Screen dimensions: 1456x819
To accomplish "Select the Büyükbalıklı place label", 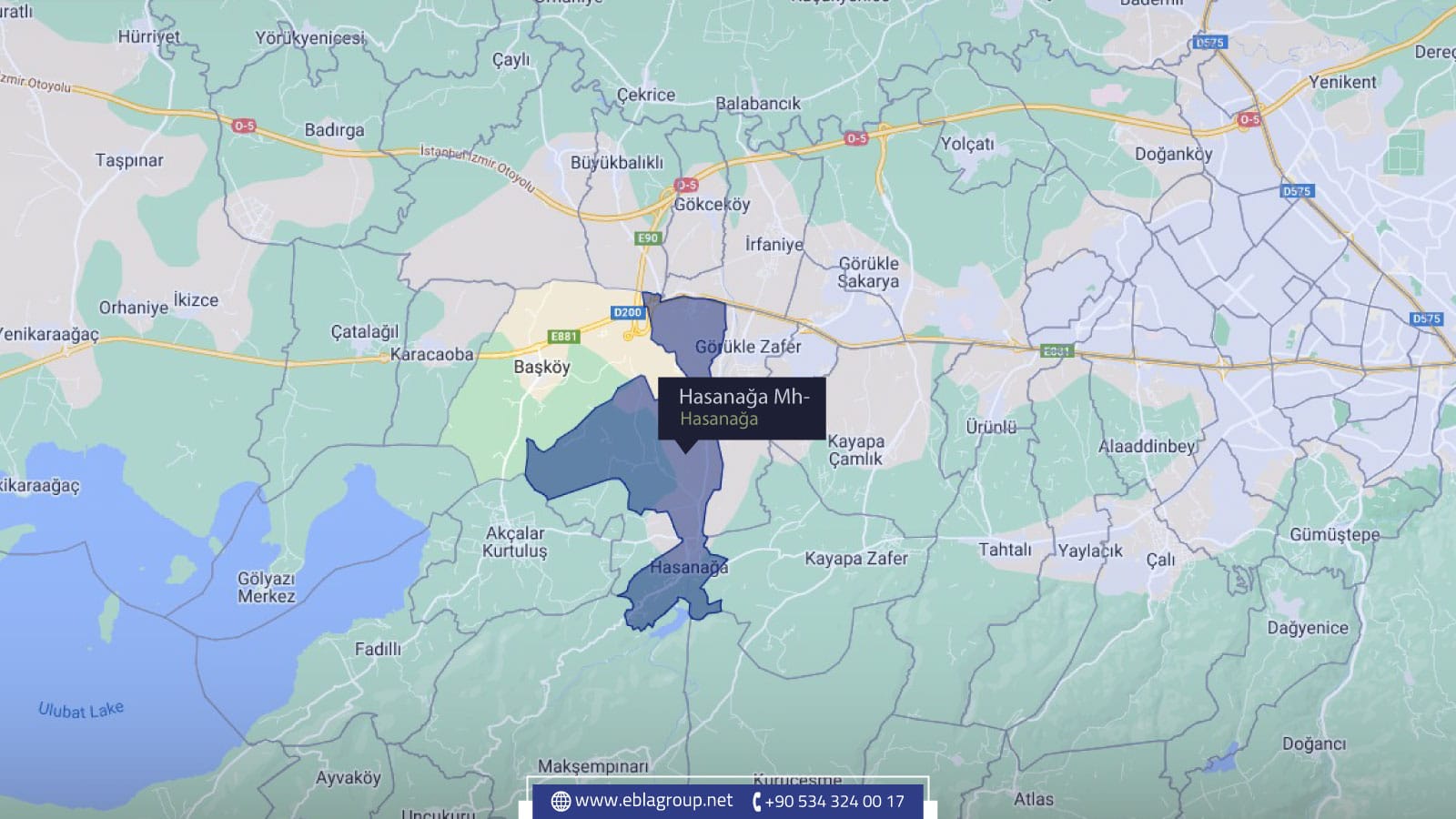I will (617, 163).
